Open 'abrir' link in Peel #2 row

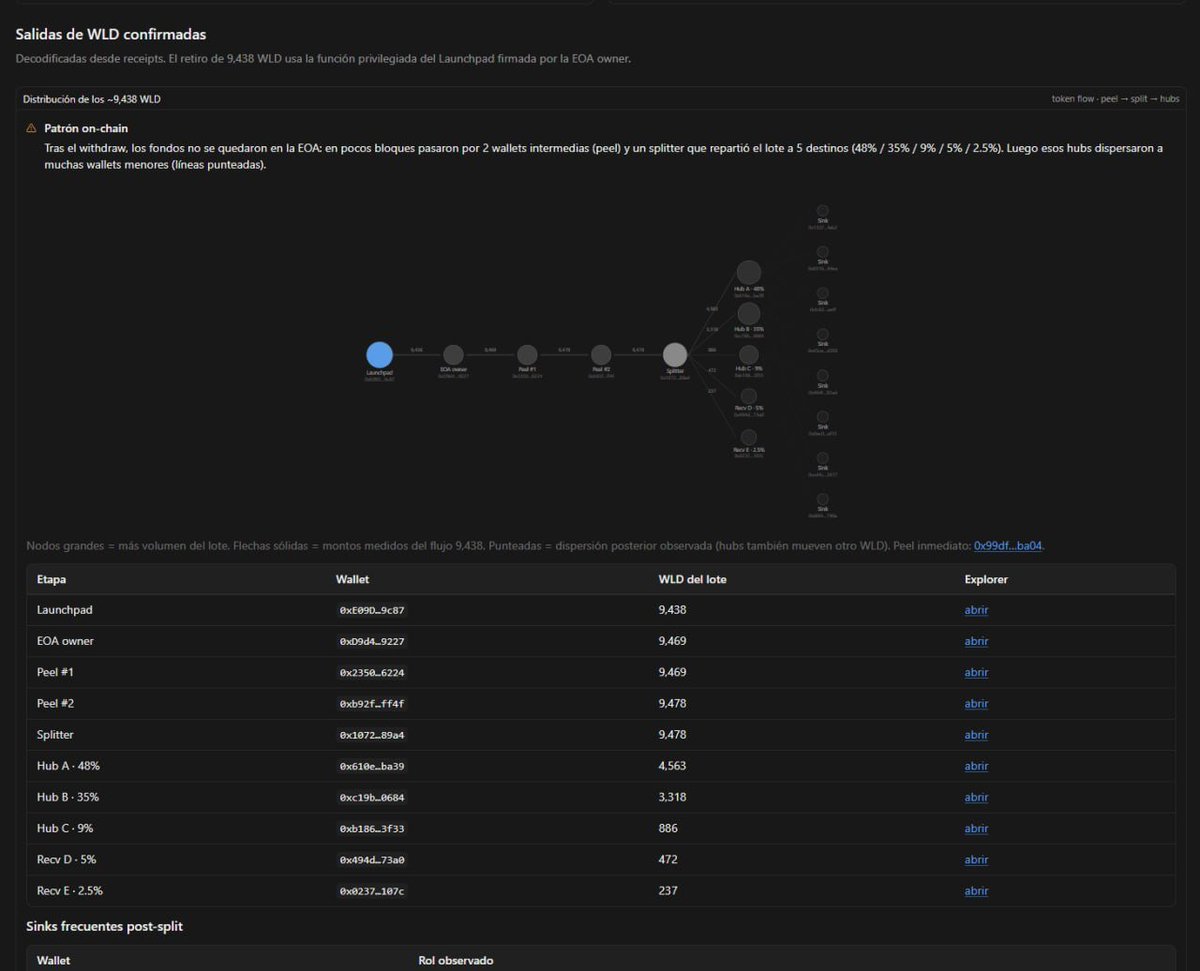[976, 704]
